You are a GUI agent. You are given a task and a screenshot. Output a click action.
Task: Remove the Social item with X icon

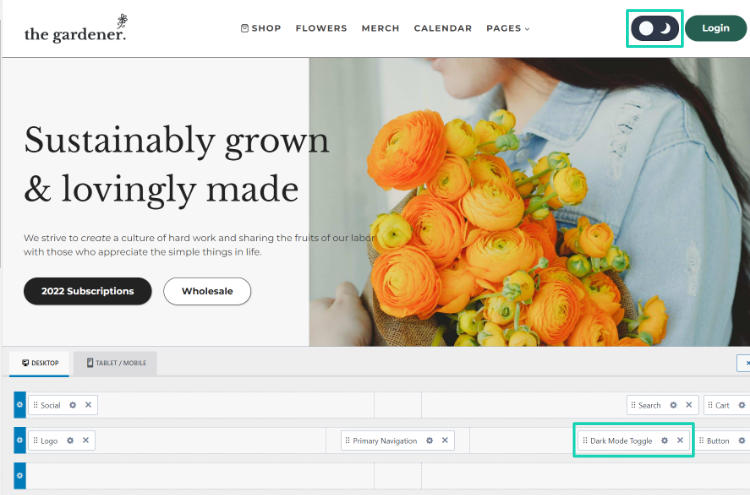[88, 405]
